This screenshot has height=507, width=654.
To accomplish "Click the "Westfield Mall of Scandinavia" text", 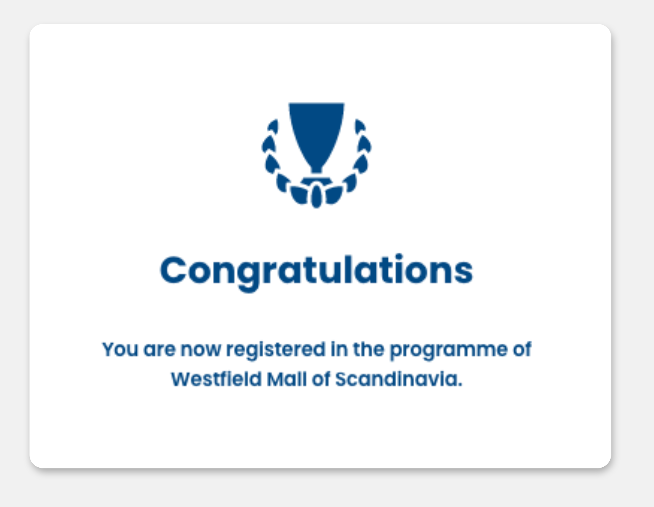I will pyautogui.click(x=316, y=380).
